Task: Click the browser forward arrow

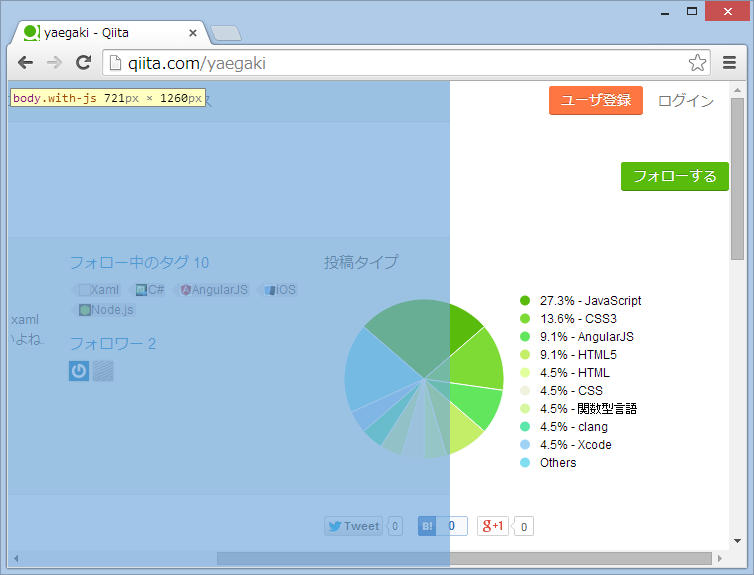Action: point(54,62)
